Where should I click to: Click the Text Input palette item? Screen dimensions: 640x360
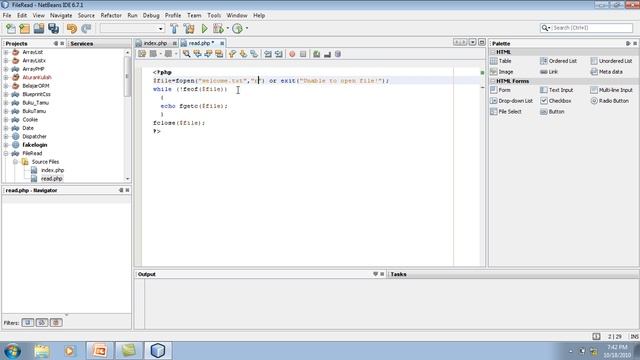pos(557,90)
